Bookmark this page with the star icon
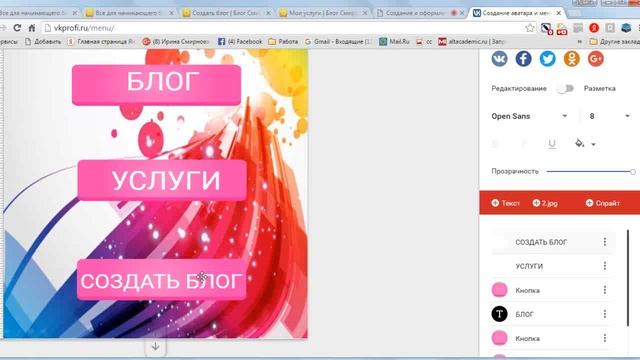Image resolution: width=640 pixels, height=360 pixels. click(530, 28)
